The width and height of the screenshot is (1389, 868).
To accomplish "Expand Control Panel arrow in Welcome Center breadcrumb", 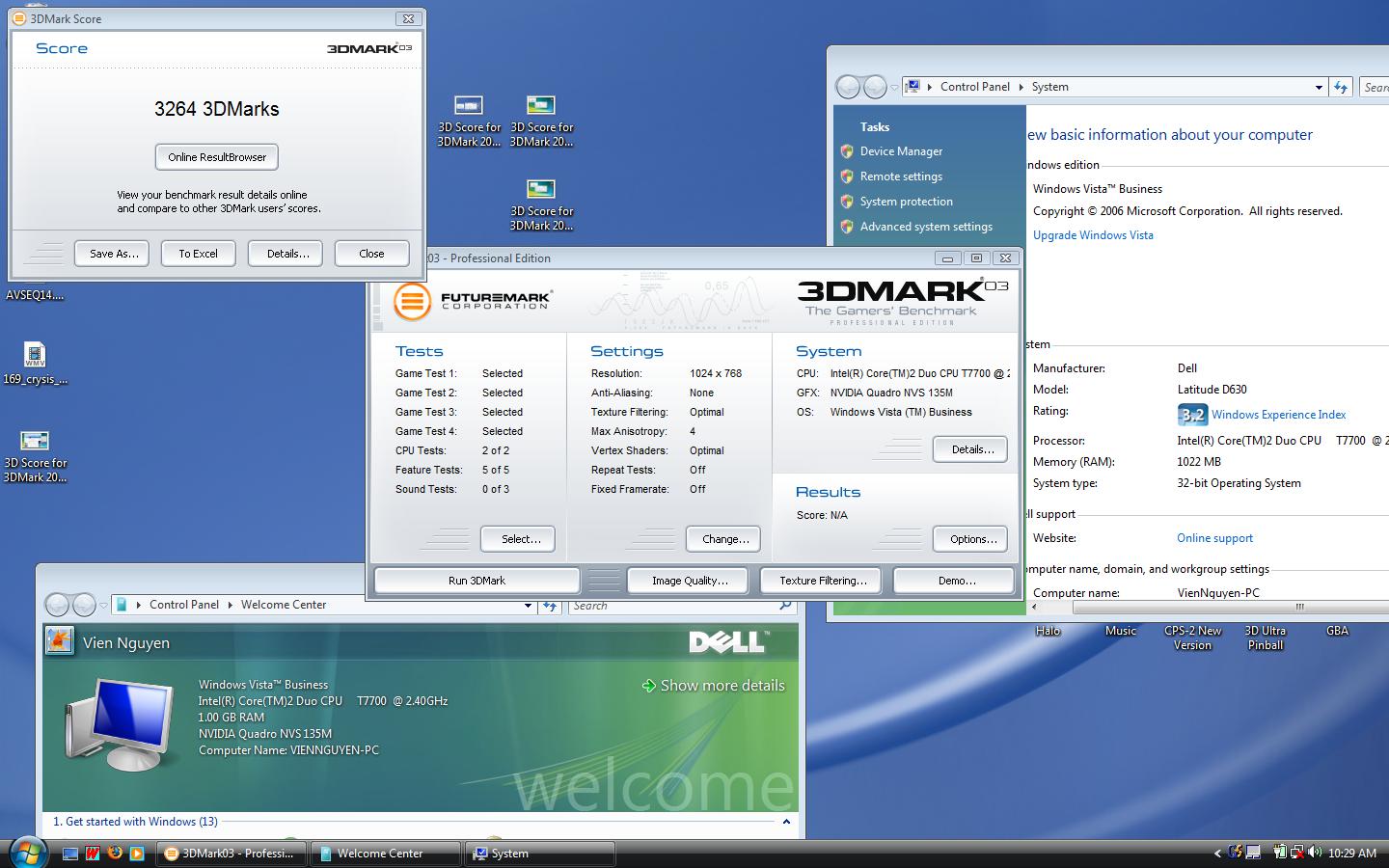I will click(230, 605).
